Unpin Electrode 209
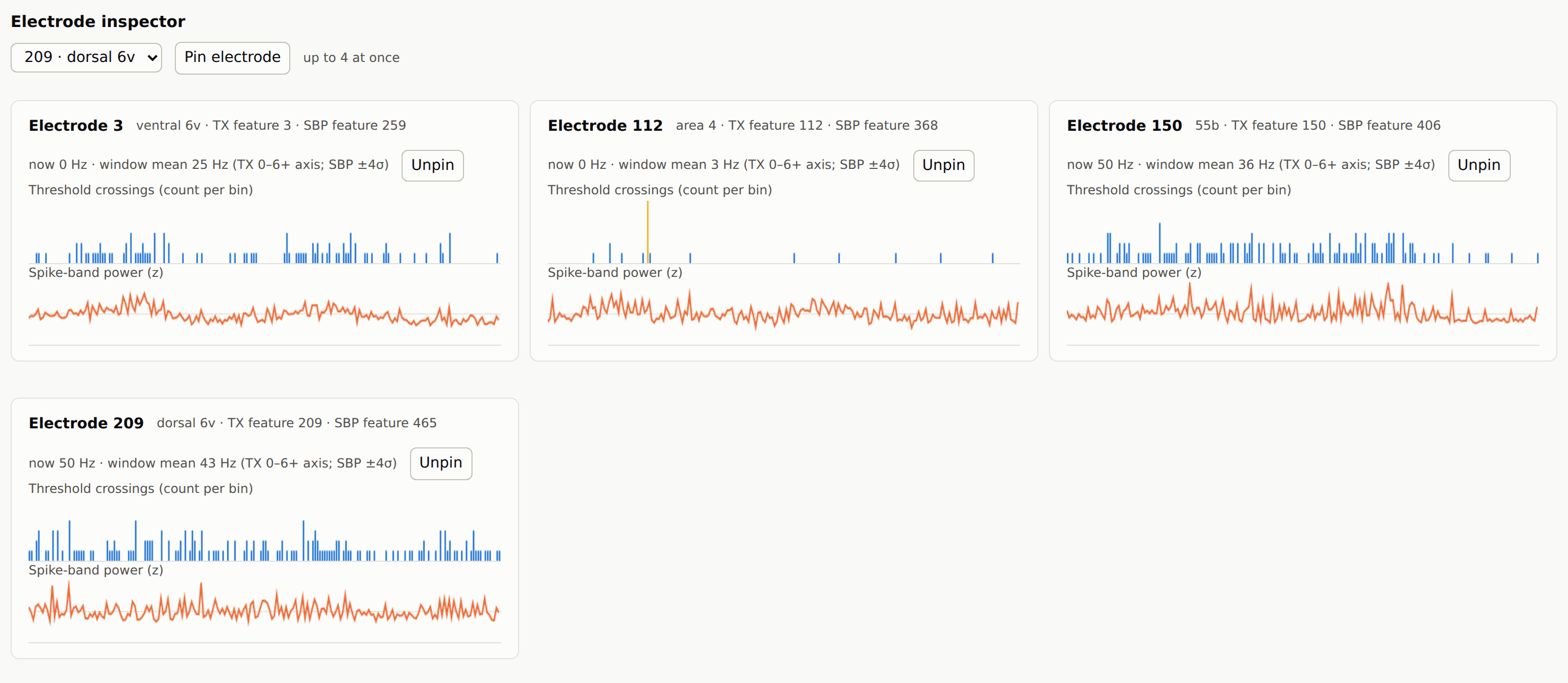This screenshot has height=683, width=1568. [x=441, y=463]
